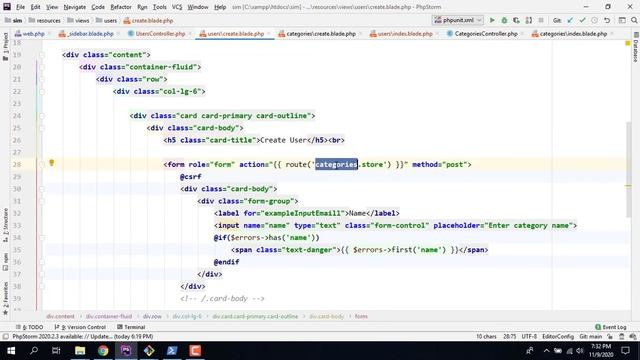
Task: Click the 28:75 line position indicator
Action: click(509, 337)
